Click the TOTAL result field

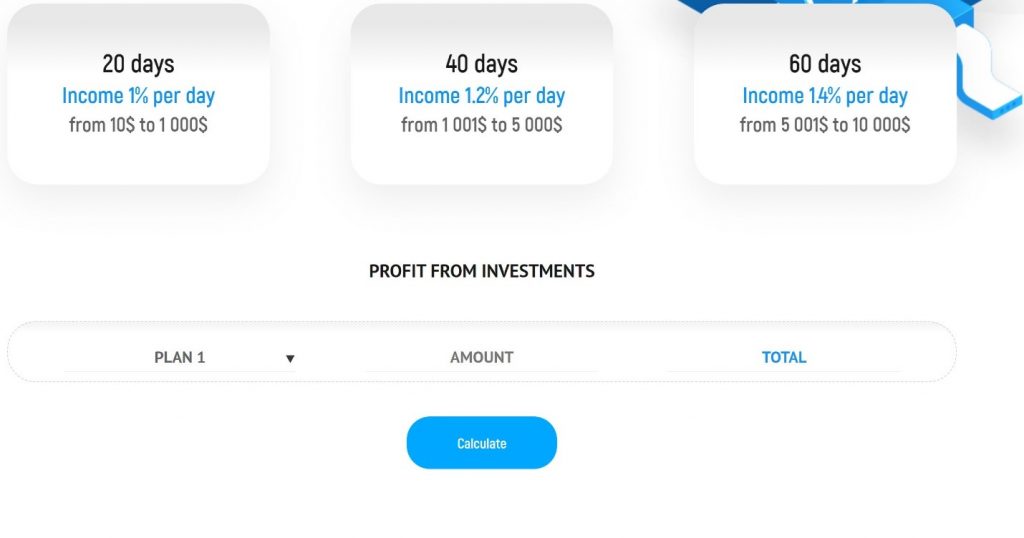(x=784, y=357)
